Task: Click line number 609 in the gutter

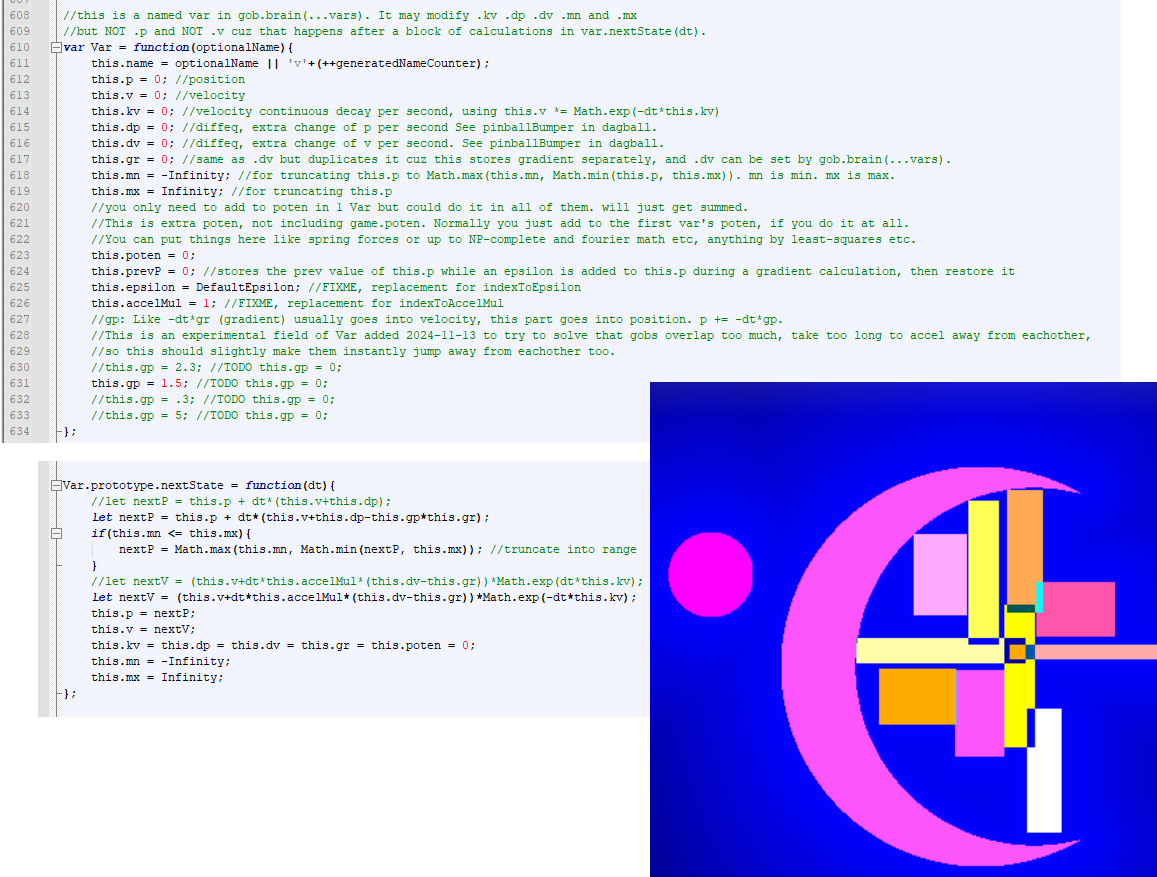Action: (20, 31)
